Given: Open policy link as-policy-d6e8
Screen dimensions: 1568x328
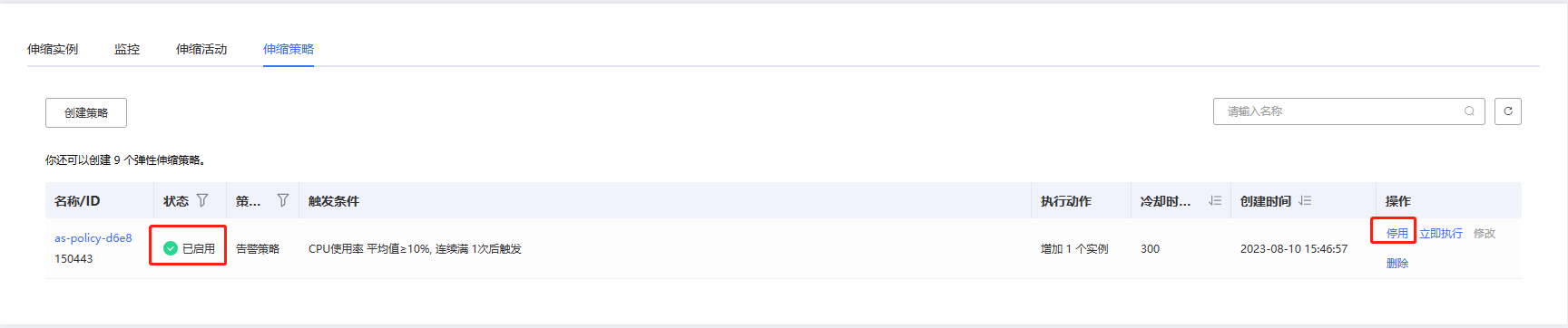Looking at the screenshot, I should [93, 238].
